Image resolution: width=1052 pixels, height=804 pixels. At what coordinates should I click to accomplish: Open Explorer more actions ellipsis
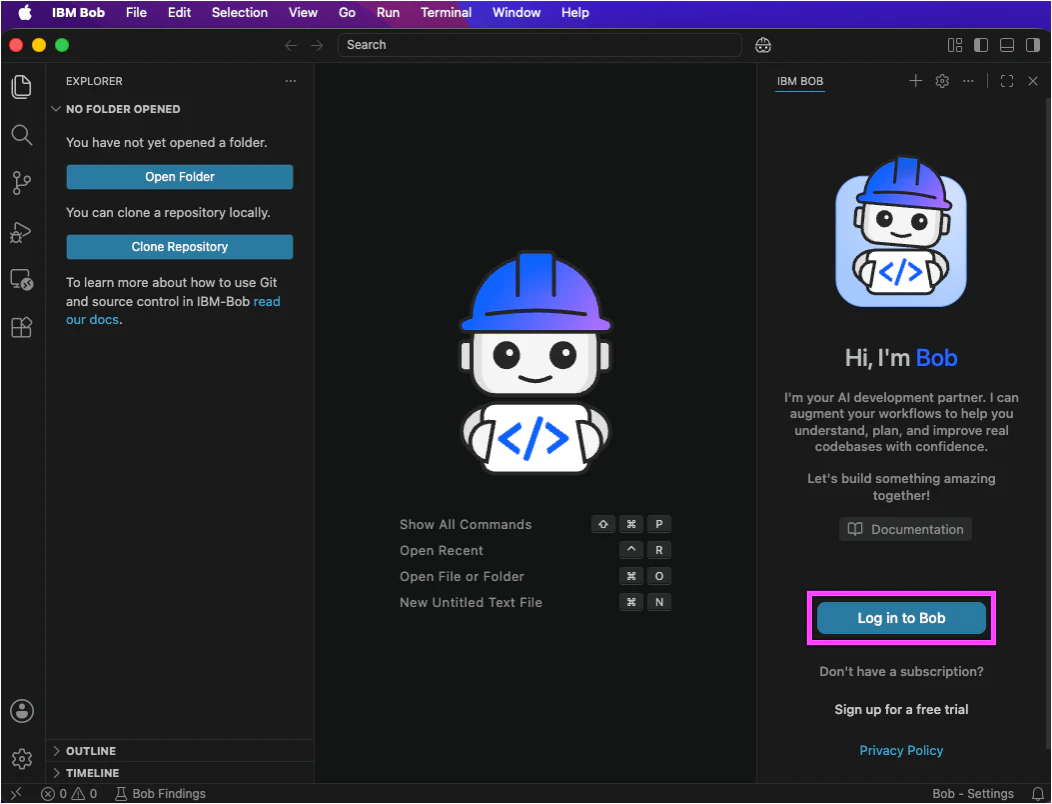291,81
